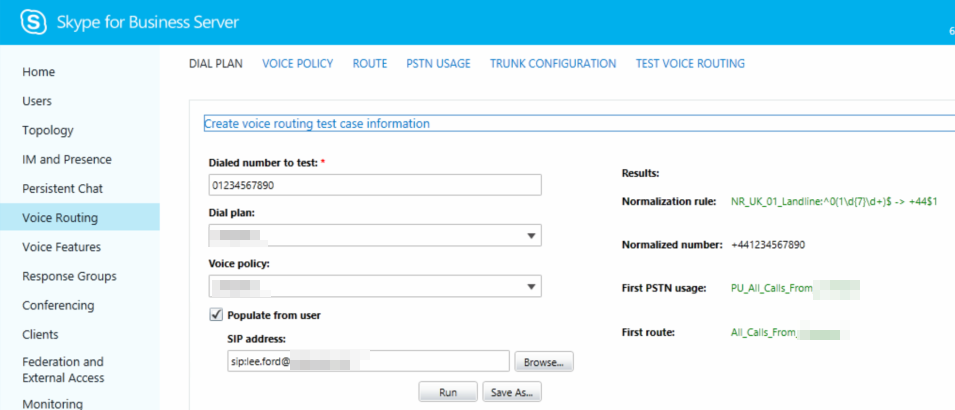Open Monitoring in left sidebar

52,404
